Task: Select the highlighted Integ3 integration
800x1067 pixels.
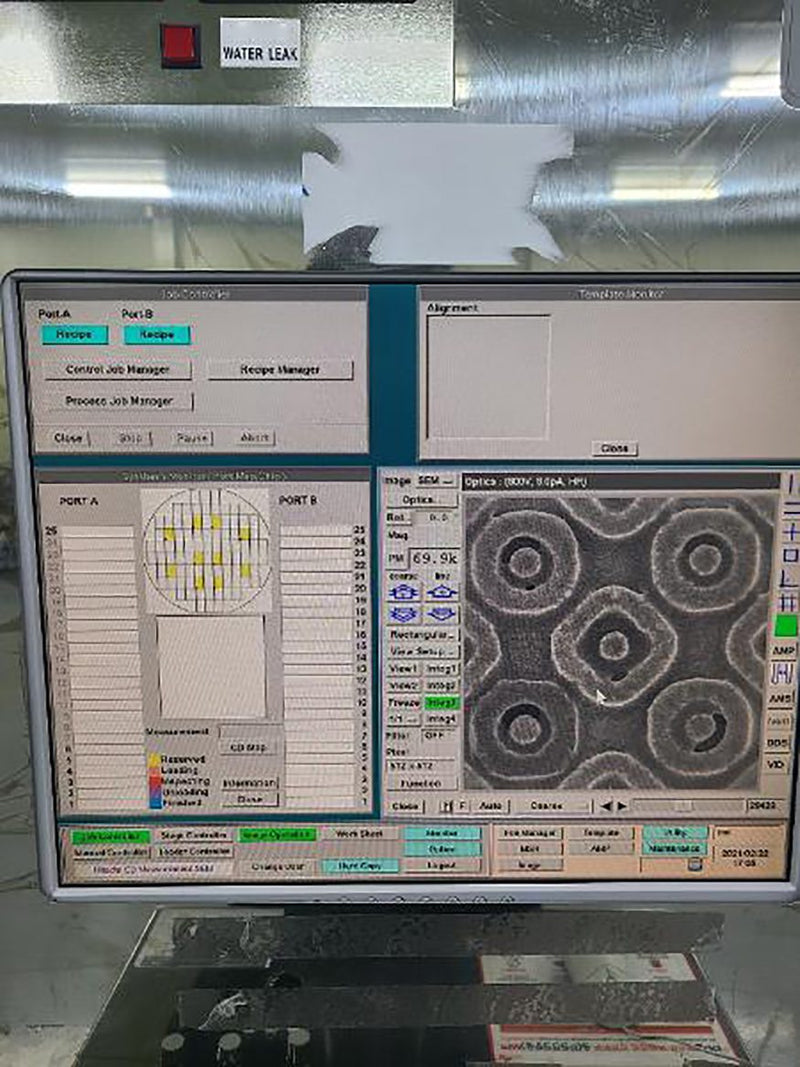Action: click(x=442, y=702)
